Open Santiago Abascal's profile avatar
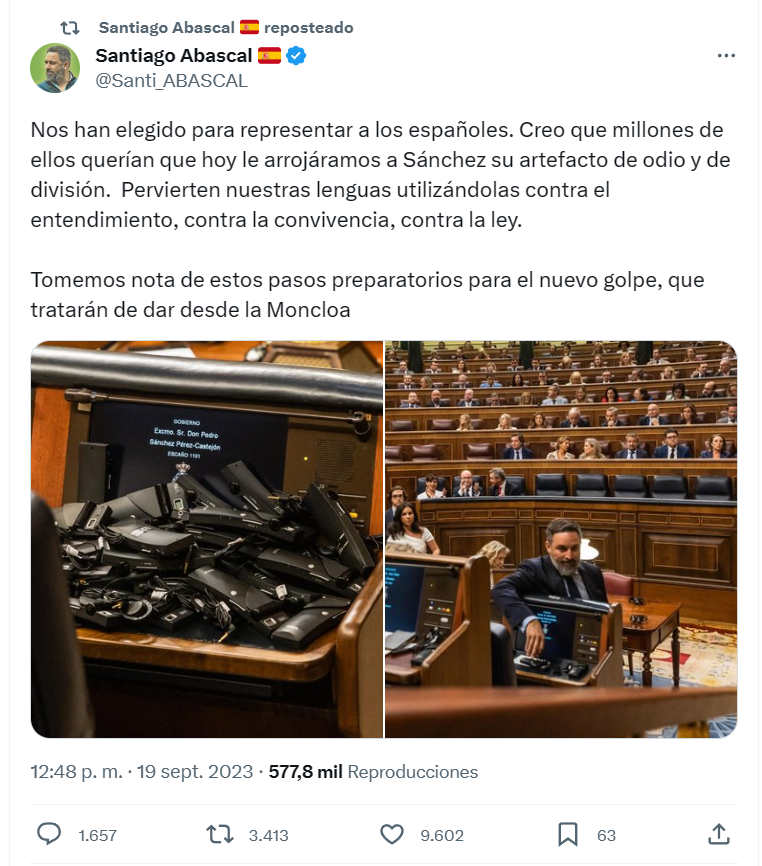The height and width of the screenshot is (866, 762). [x=55, y=68]
